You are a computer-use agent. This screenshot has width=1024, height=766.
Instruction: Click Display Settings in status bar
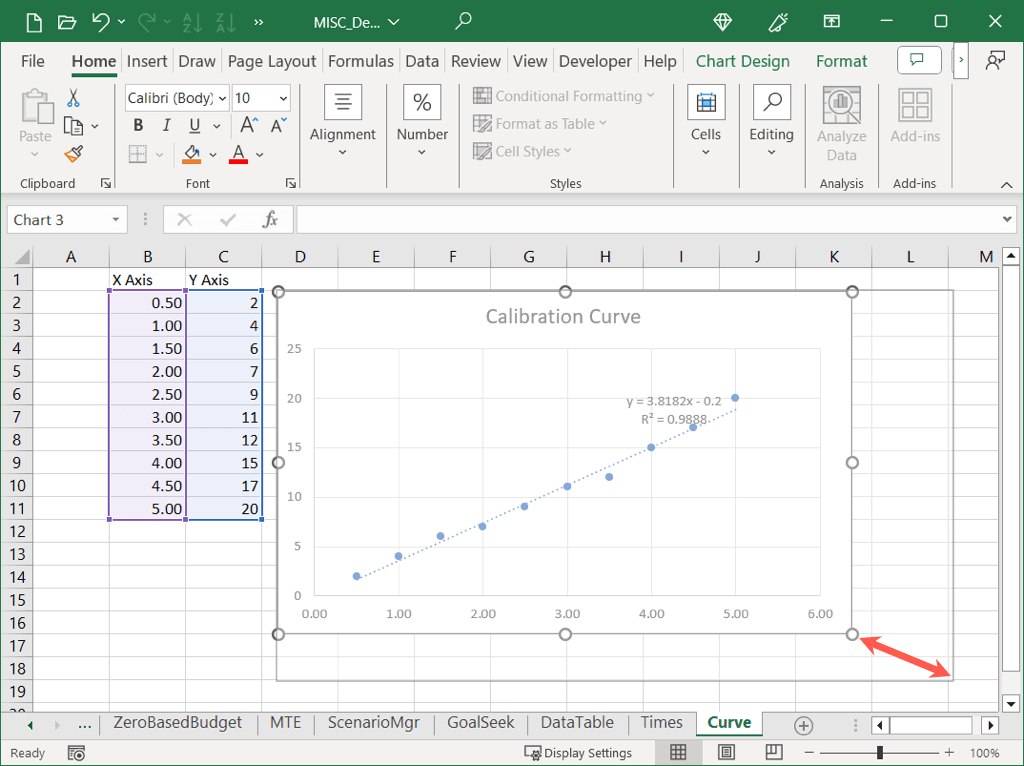579,753
